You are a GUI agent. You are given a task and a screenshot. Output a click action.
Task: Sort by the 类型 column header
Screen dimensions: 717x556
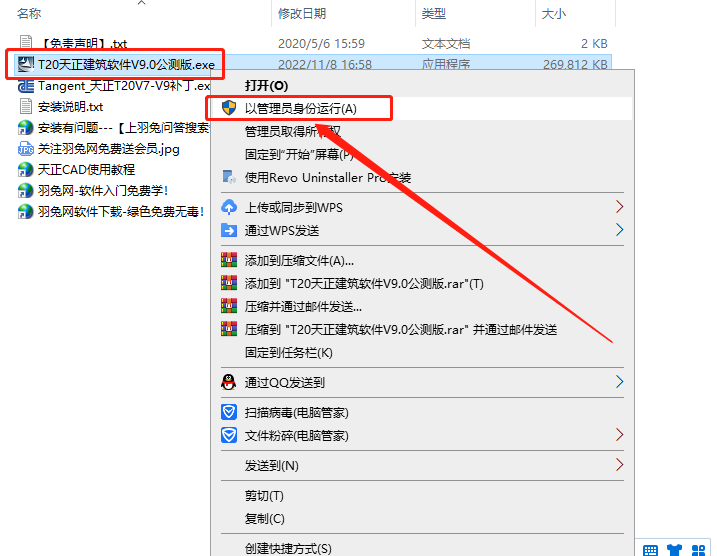point(433,14)
